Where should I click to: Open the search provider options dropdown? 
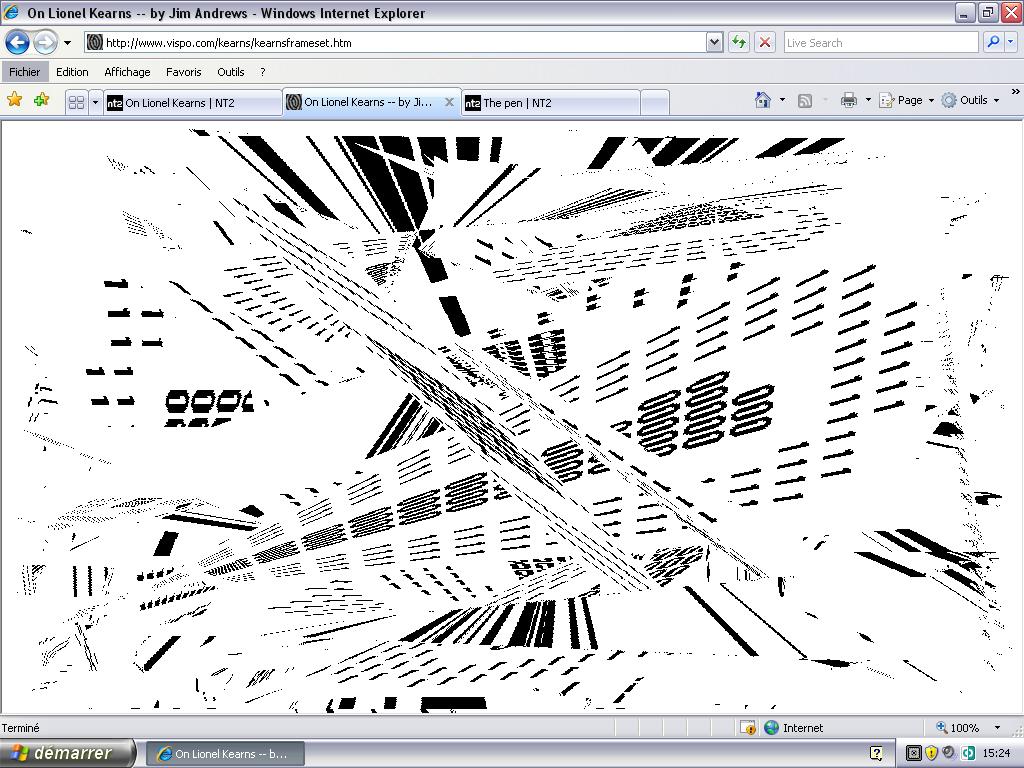click(x=1011, y=42)
